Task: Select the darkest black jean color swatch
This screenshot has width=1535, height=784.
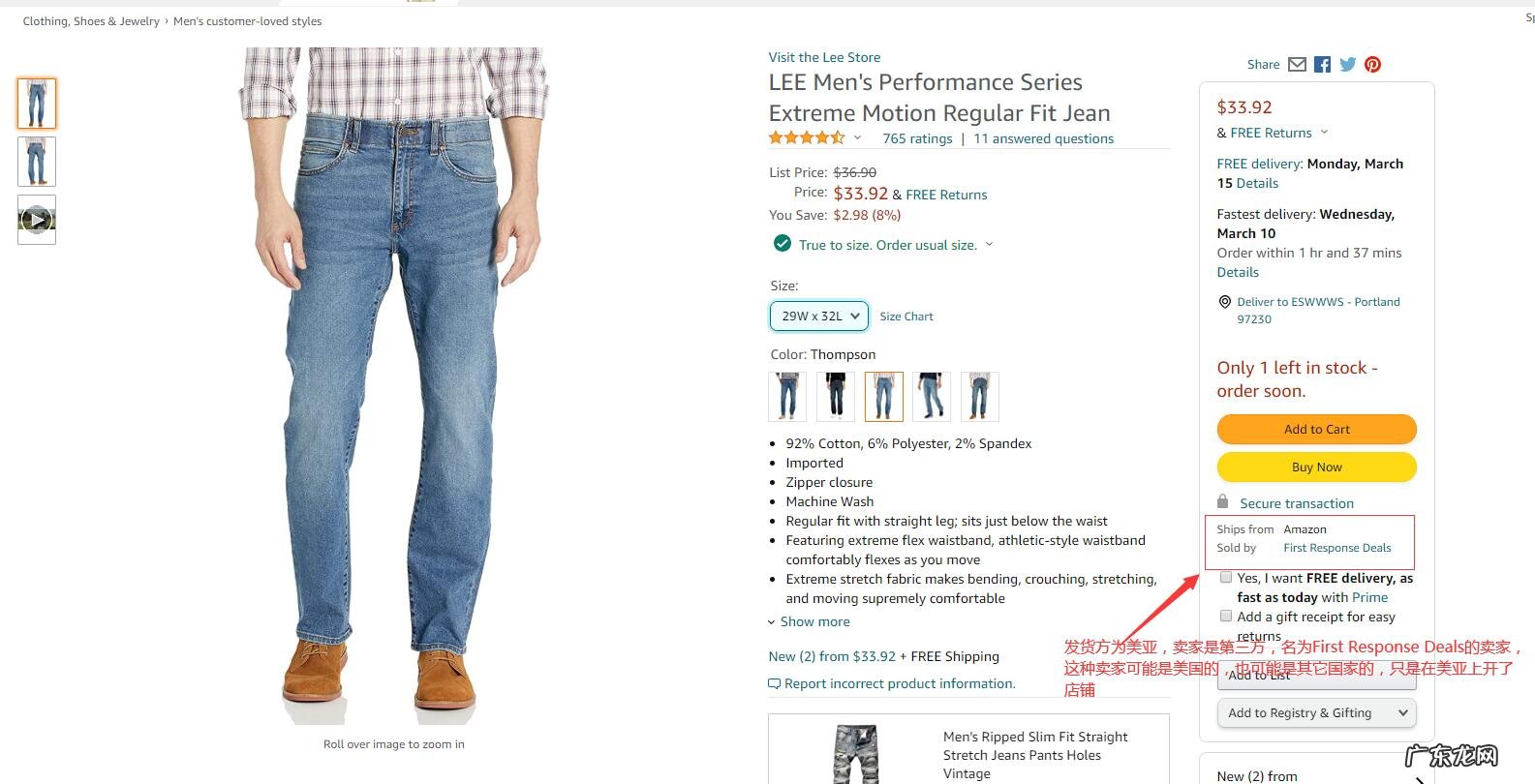Action: [835, 397]
